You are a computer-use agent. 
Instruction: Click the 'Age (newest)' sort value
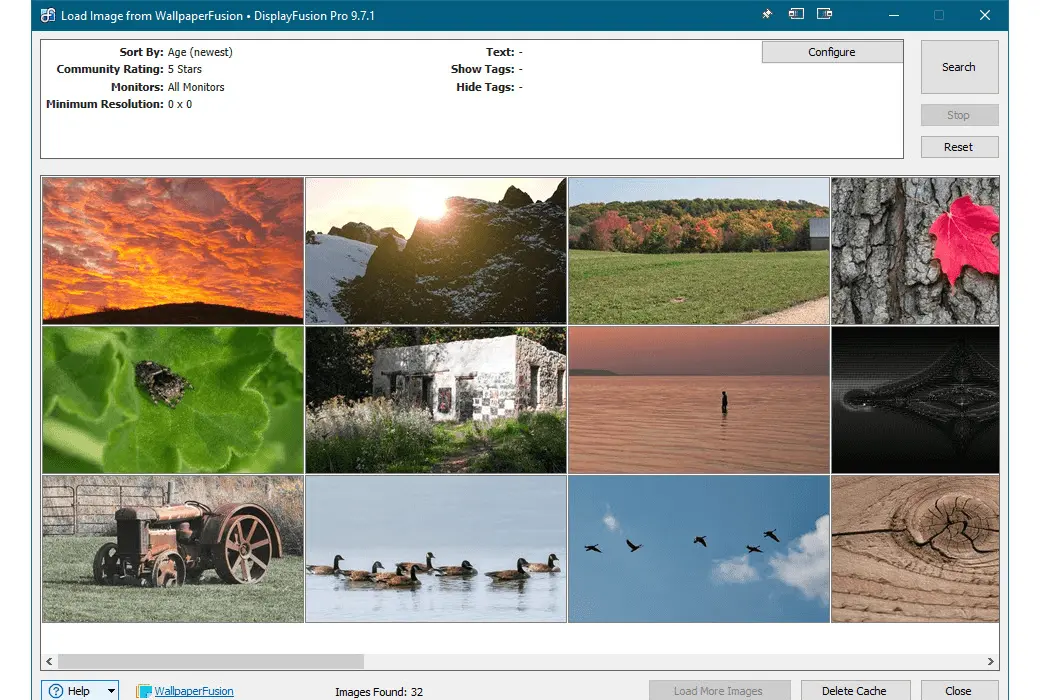[200, 52]
